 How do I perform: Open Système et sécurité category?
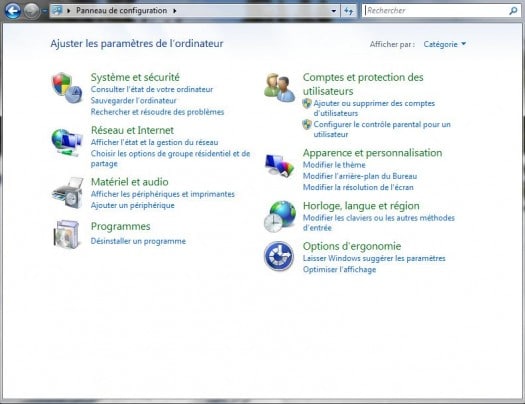135,77
